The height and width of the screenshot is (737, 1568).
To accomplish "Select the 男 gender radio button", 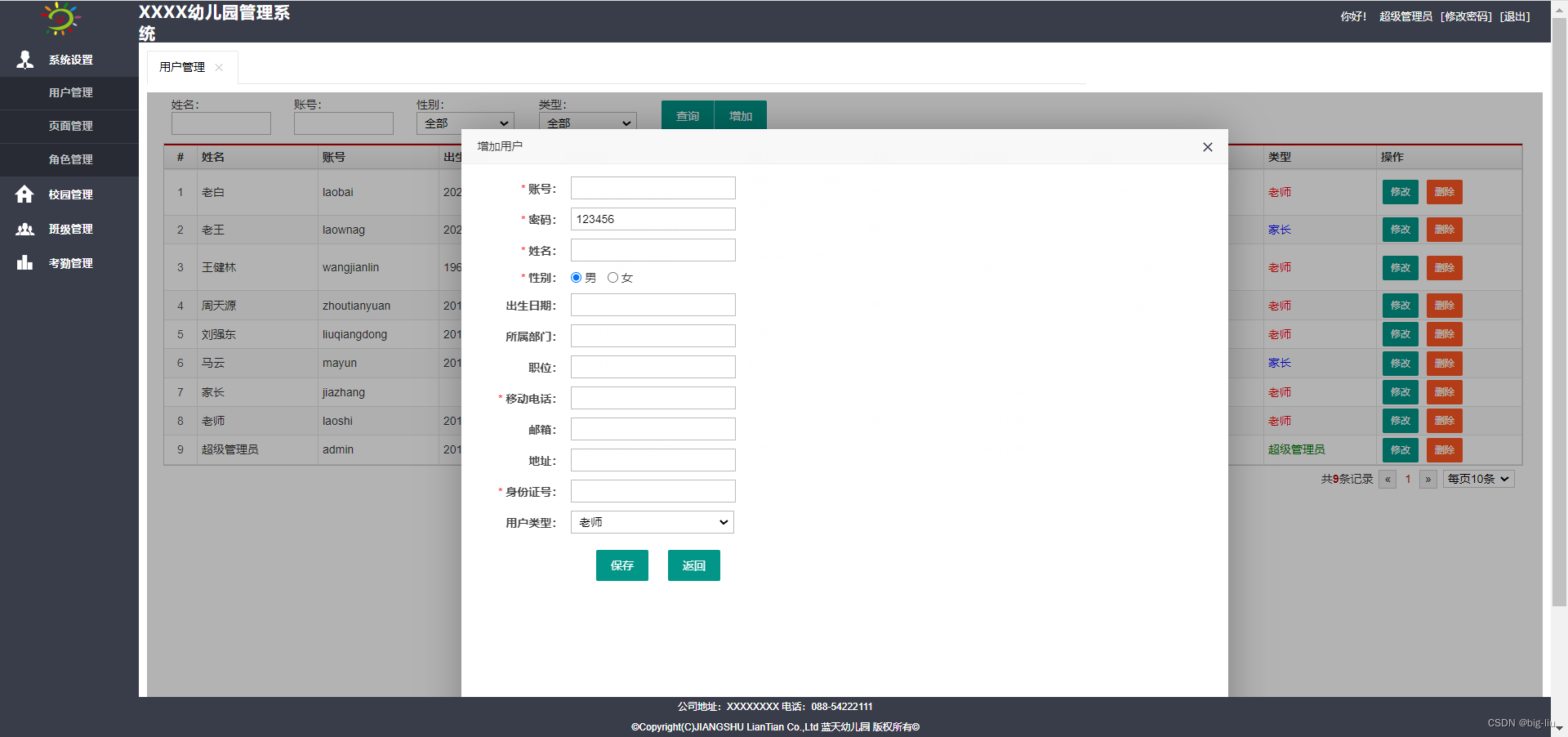I will click(x=577, y=278).
